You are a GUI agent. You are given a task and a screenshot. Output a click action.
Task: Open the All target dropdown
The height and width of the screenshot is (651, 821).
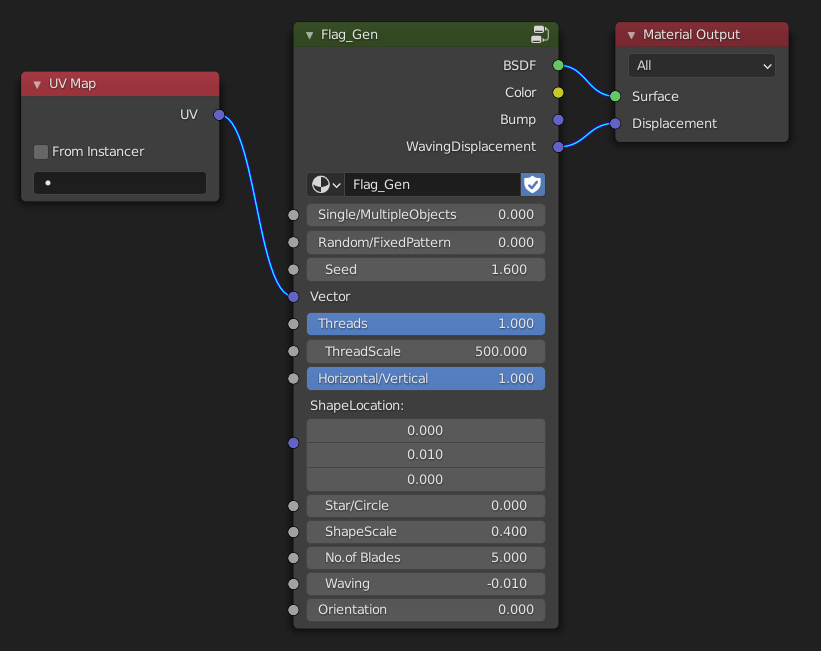(x=701, y=66)
